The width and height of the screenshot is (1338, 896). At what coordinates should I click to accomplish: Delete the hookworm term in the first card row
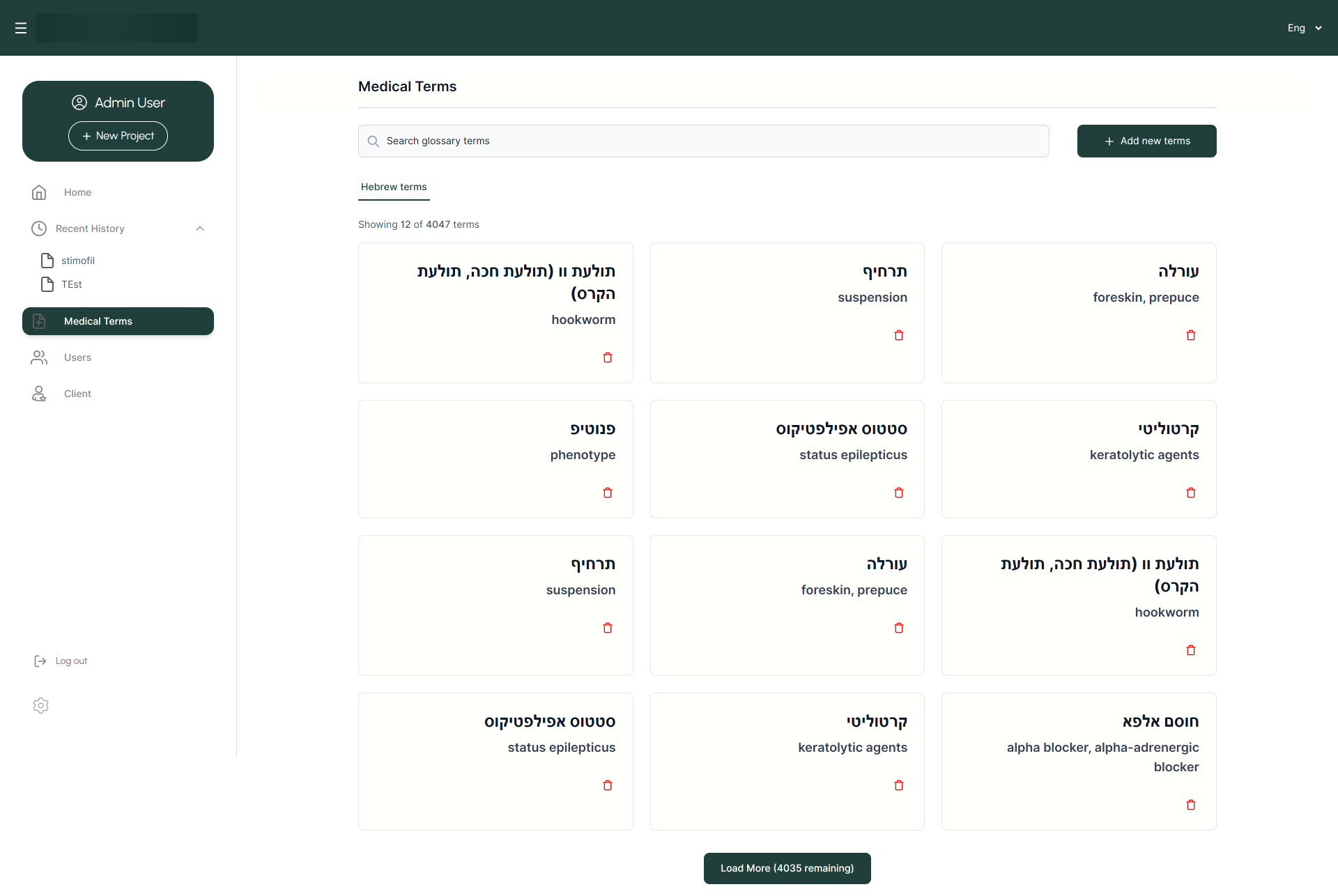point(608,357)
